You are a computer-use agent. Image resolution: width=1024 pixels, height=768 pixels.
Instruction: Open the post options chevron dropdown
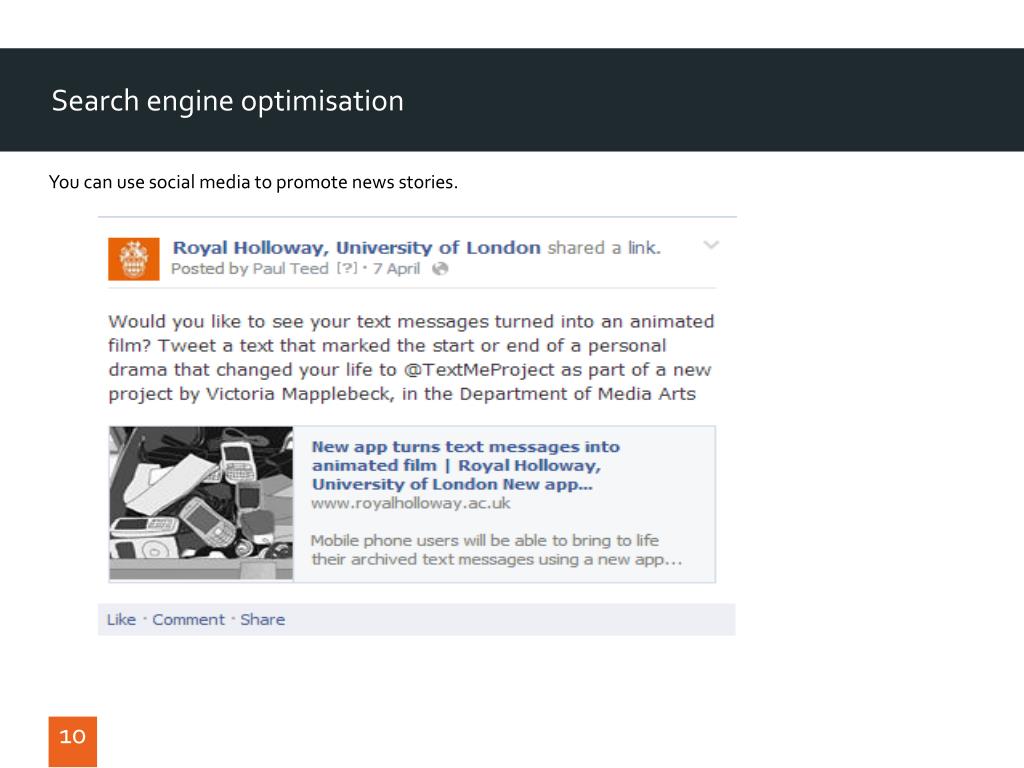[x=711, y=245]
